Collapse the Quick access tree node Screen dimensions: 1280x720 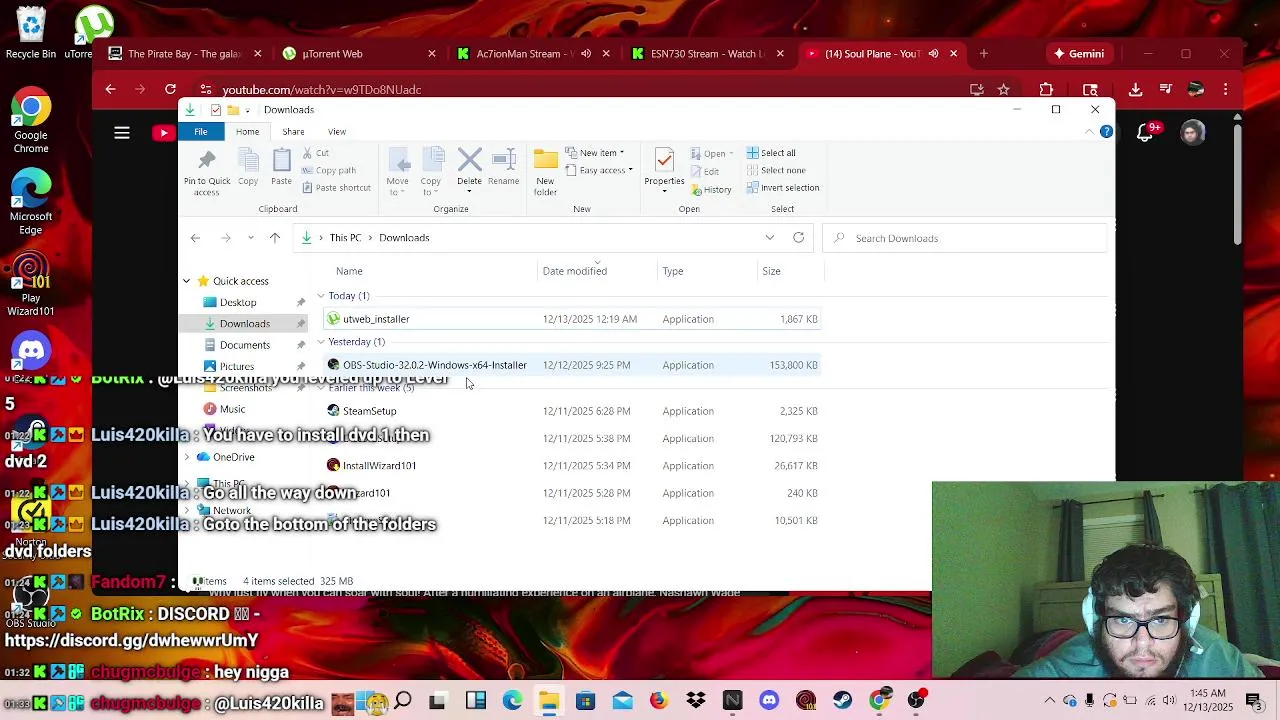(186, 281)
